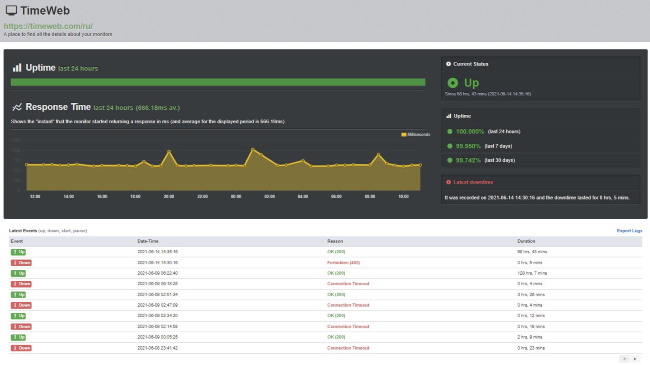Click the response time peak near 20:00
Viewport: 650px width, 365px height.
169,152
